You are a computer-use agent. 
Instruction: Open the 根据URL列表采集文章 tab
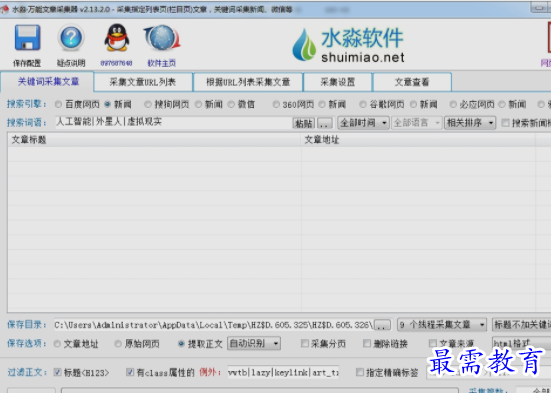click(248, 82)
